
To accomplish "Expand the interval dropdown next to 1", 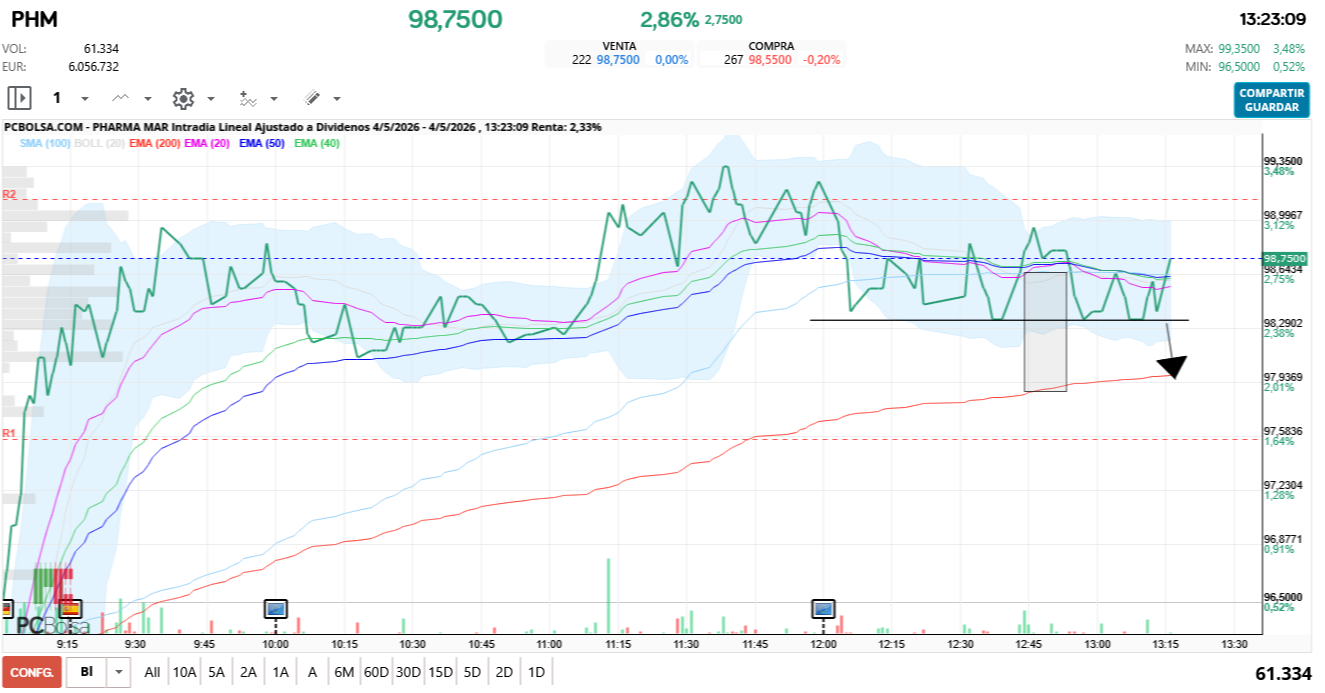I will pyautogui.click(x=85, y=99).
